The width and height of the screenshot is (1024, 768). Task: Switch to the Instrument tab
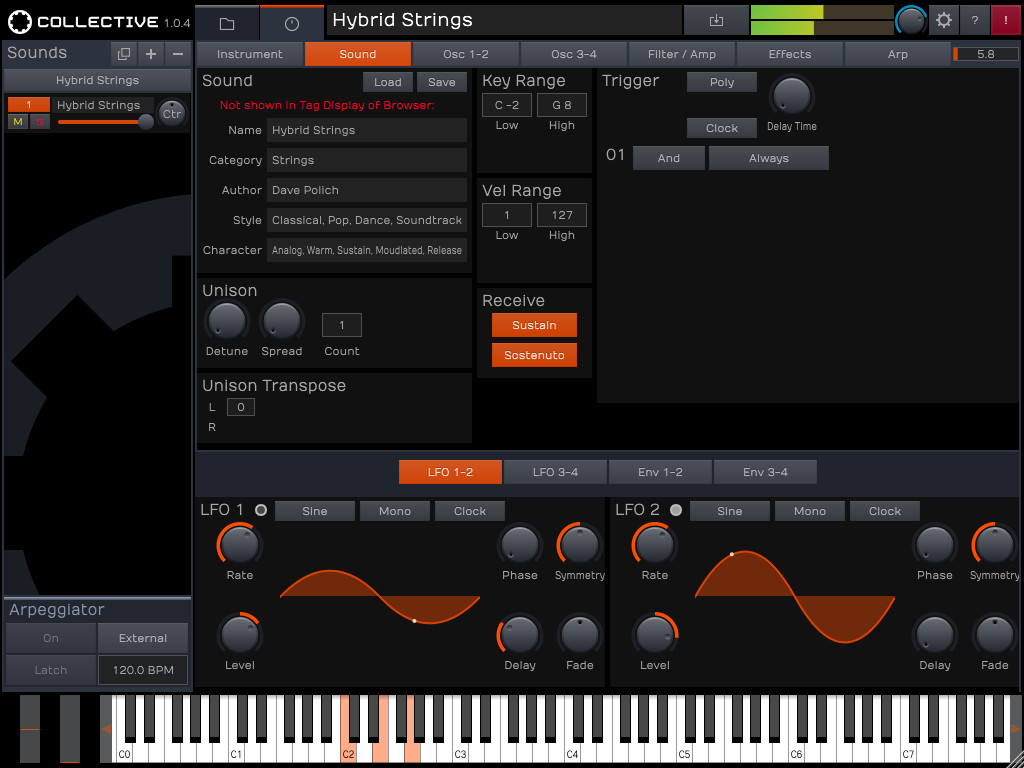tap(250, 54)
